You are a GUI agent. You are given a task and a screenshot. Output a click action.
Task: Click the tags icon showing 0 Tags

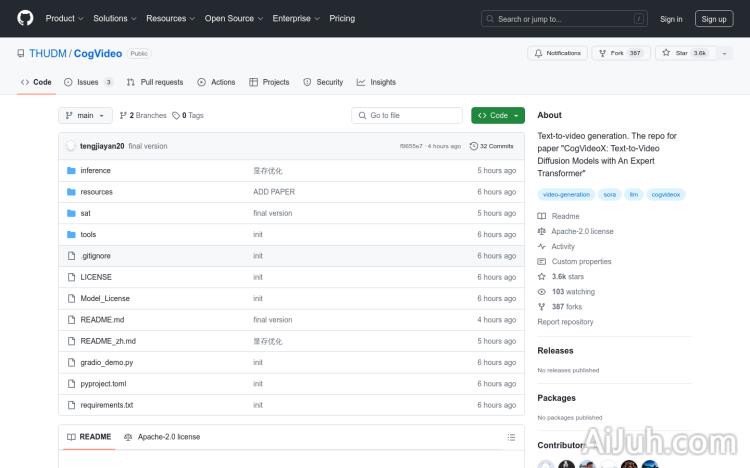(176, 116)
